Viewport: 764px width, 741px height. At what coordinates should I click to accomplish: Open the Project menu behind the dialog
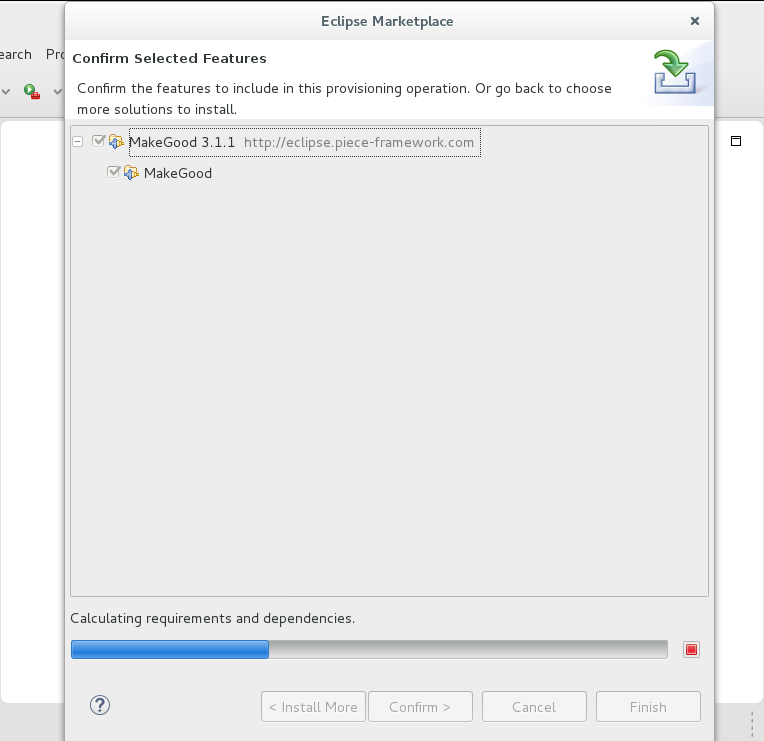click(x=55, y=54)
